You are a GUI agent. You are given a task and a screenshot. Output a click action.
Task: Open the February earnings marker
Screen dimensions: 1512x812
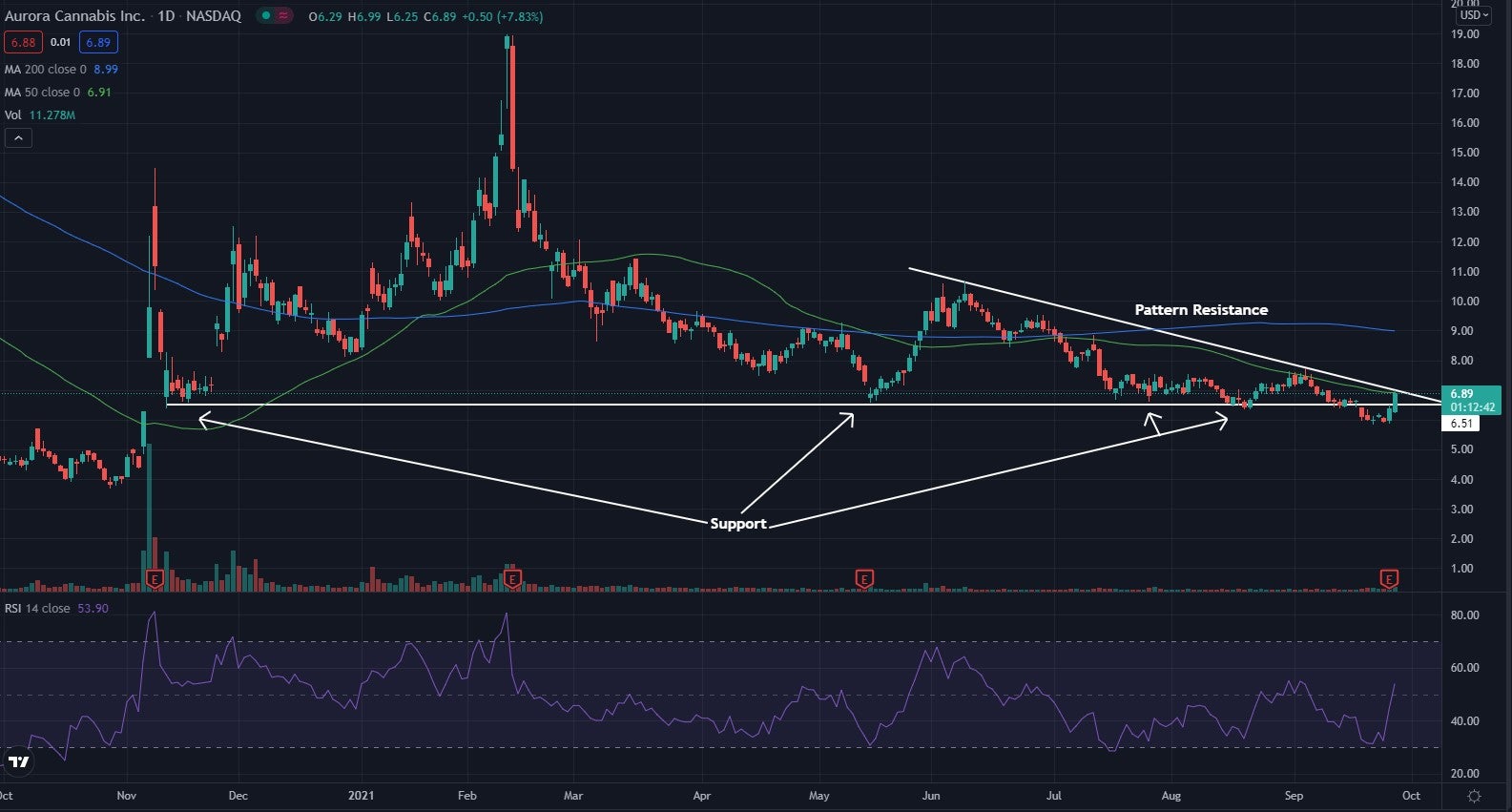[512, 578]
